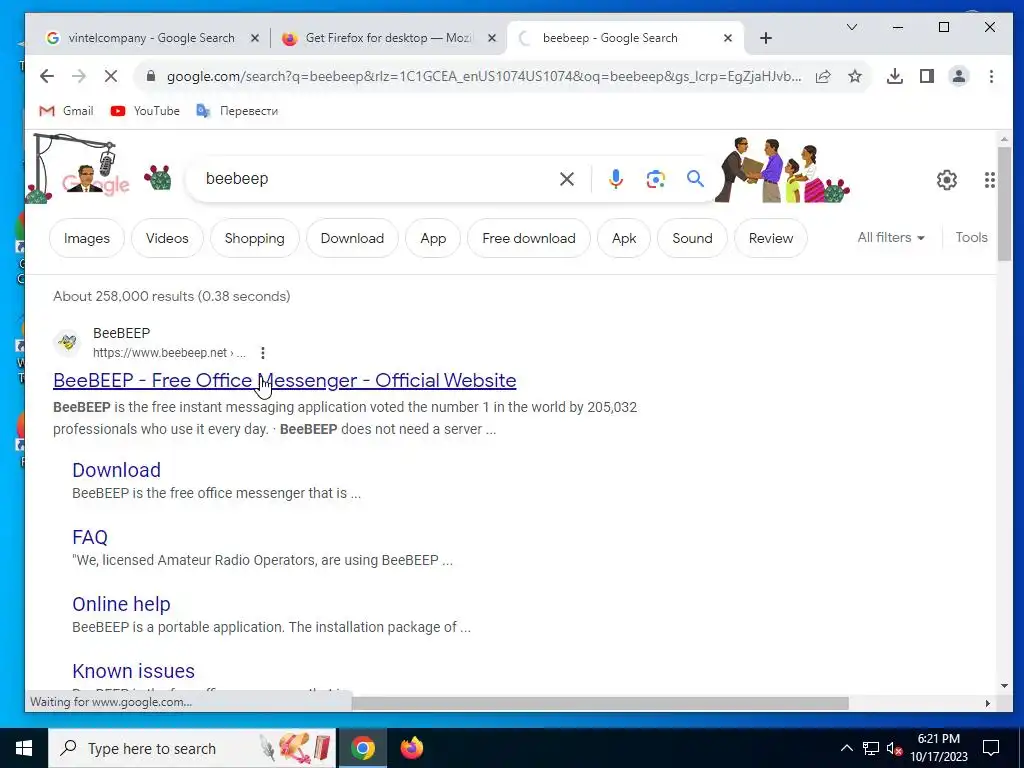Stop loading the page
The width and height of the screenshot is (1024, 768).
[x=111, y=76]
